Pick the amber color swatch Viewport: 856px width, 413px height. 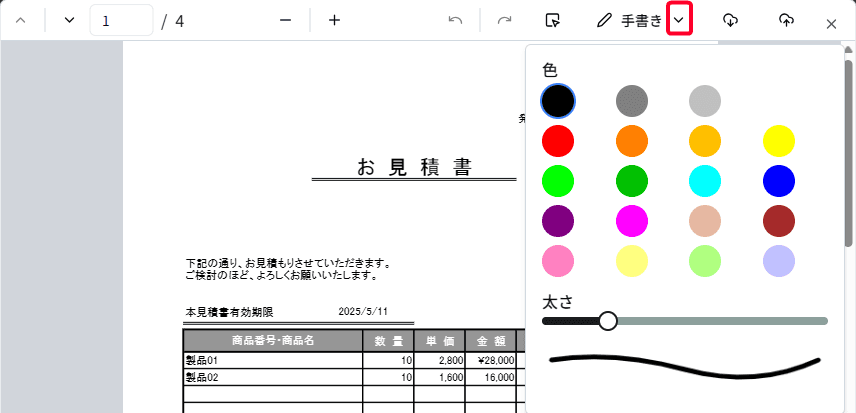click(705, 141)
